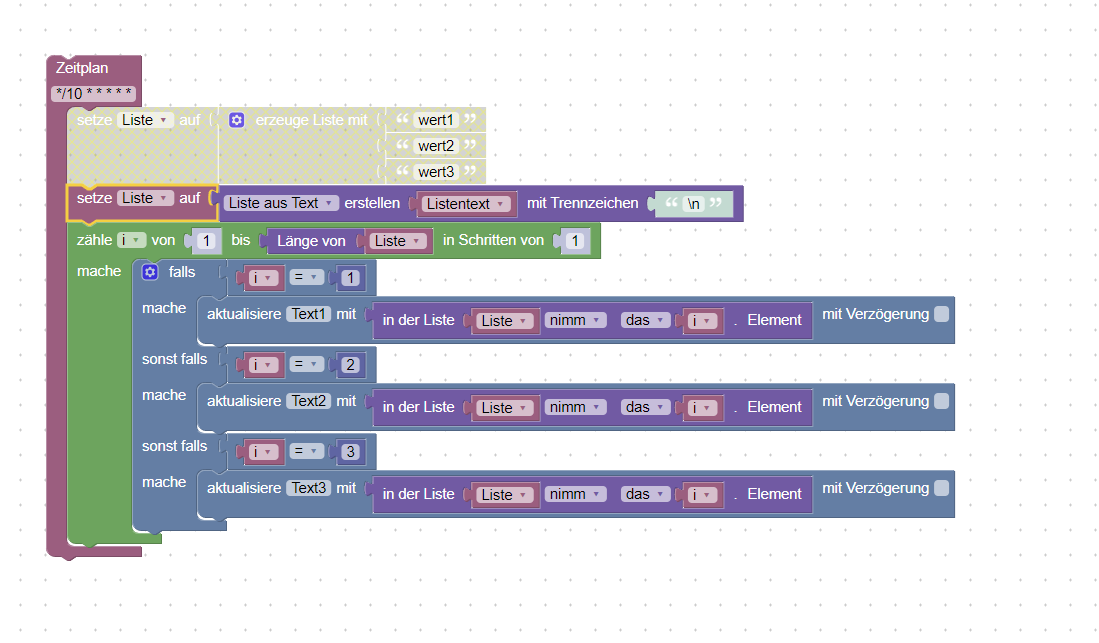Open the 'nimm' dropdown in the Text3 row
Screen dimensions: 1099x643
[x=575, y=494]
